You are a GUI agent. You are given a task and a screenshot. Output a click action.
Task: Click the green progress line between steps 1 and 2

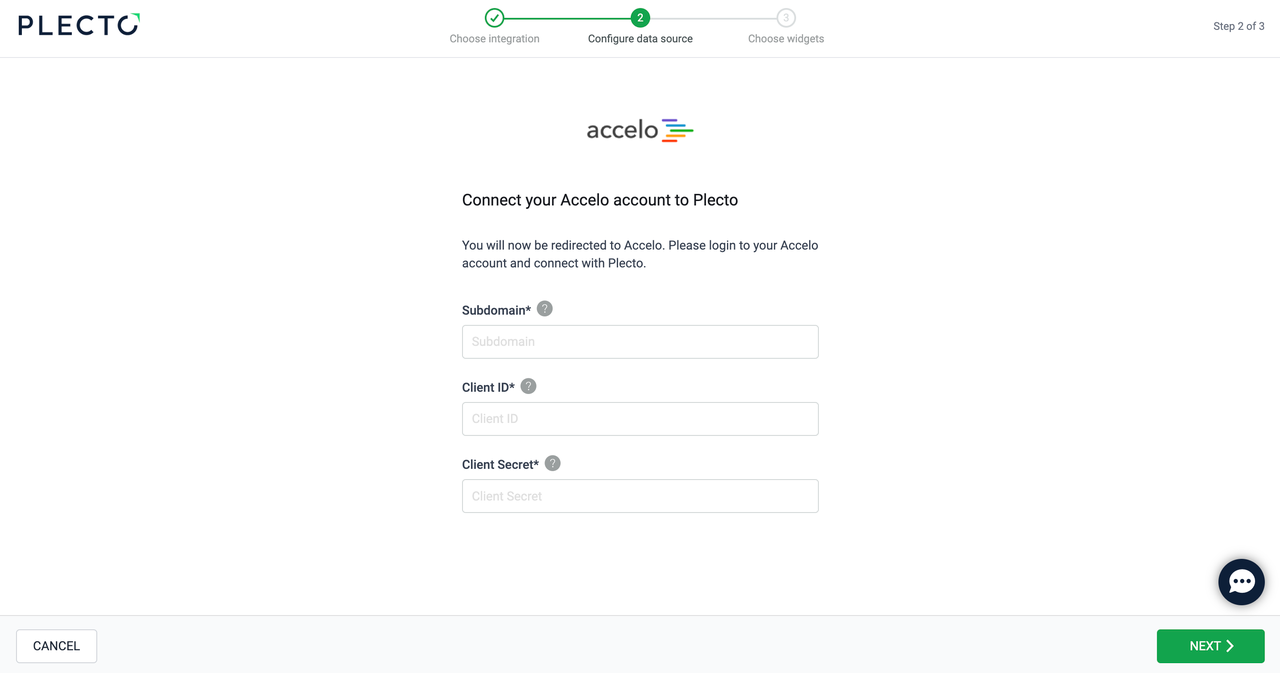(567, 18)
